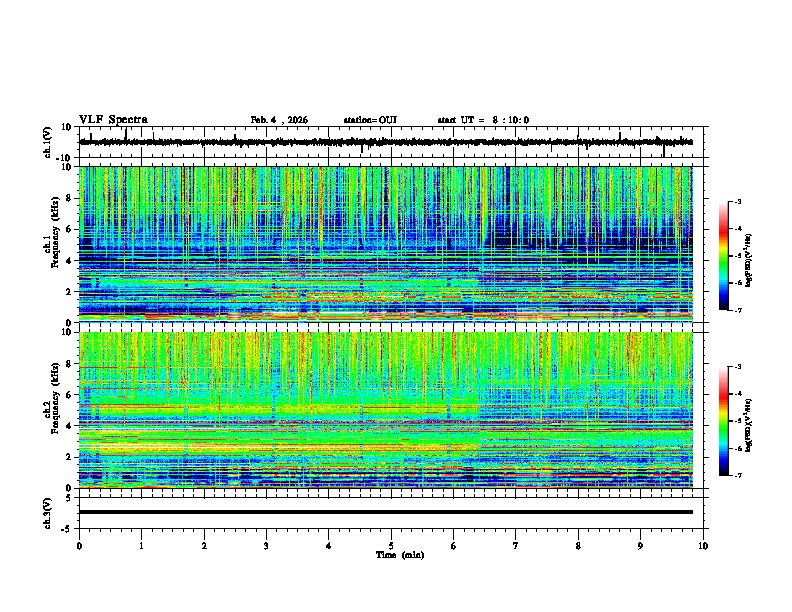Click time axis tick label 6
The width and height of the screenshot is (792, 612).
[454, 546]
